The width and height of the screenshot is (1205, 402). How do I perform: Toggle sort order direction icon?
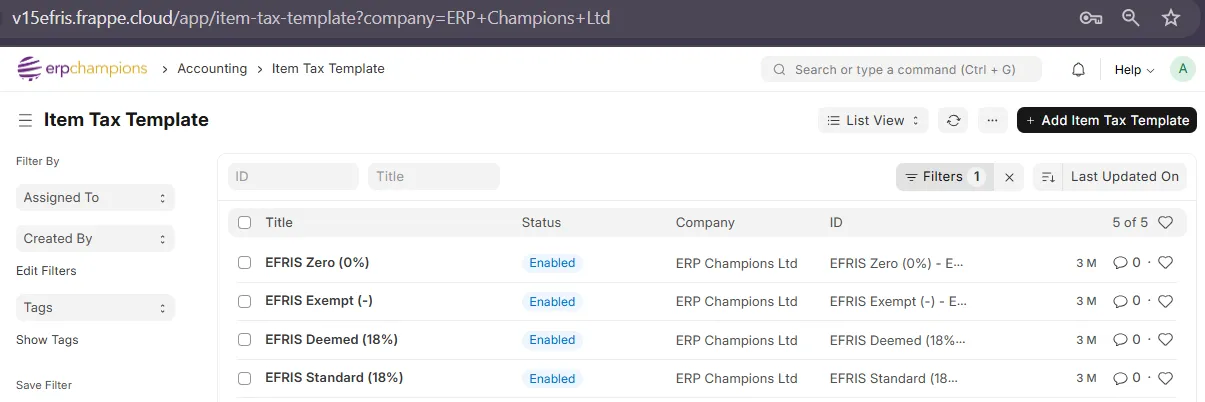click(1047, 177)
